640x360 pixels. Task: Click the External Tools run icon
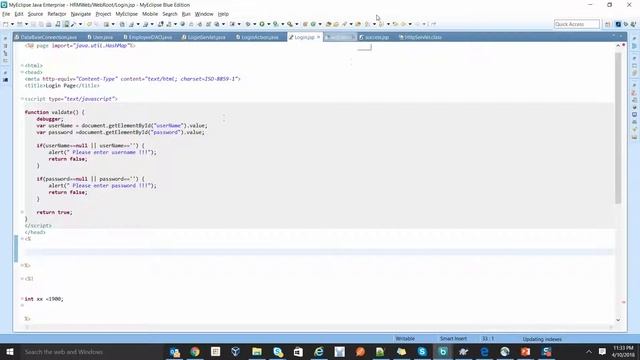(x=276, y=24)
